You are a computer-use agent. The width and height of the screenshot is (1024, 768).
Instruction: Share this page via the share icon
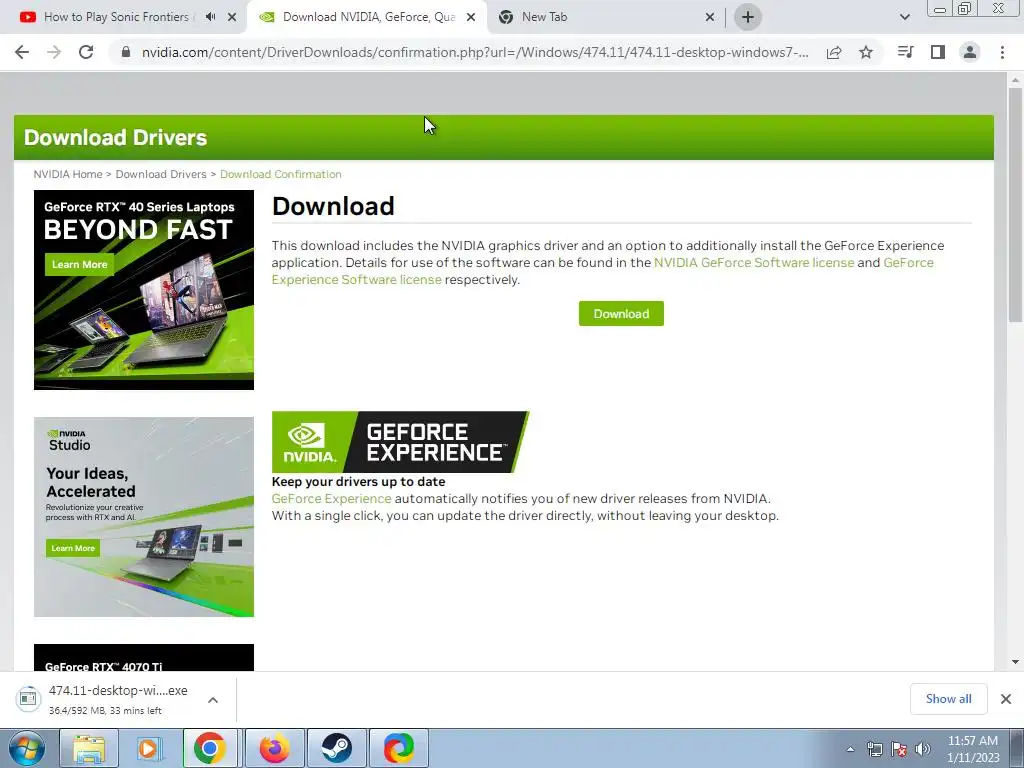[834, 52]
